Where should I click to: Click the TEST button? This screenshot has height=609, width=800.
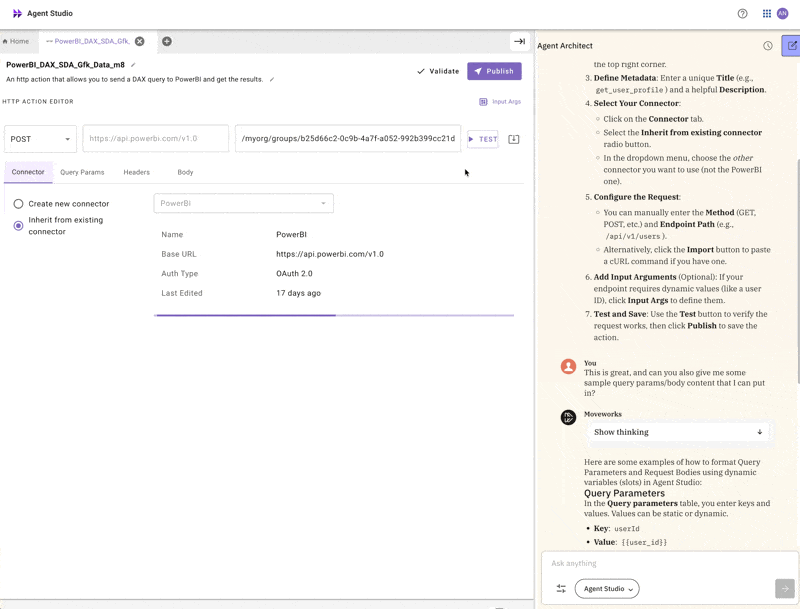click(x=483, y=139)
